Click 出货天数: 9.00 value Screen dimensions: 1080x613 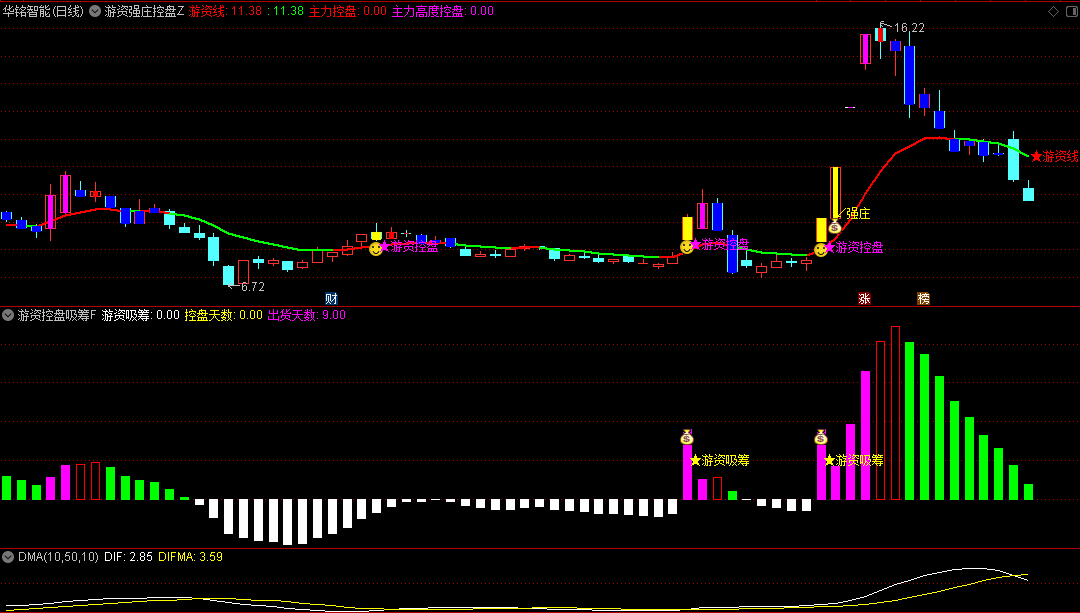(307, 315)
